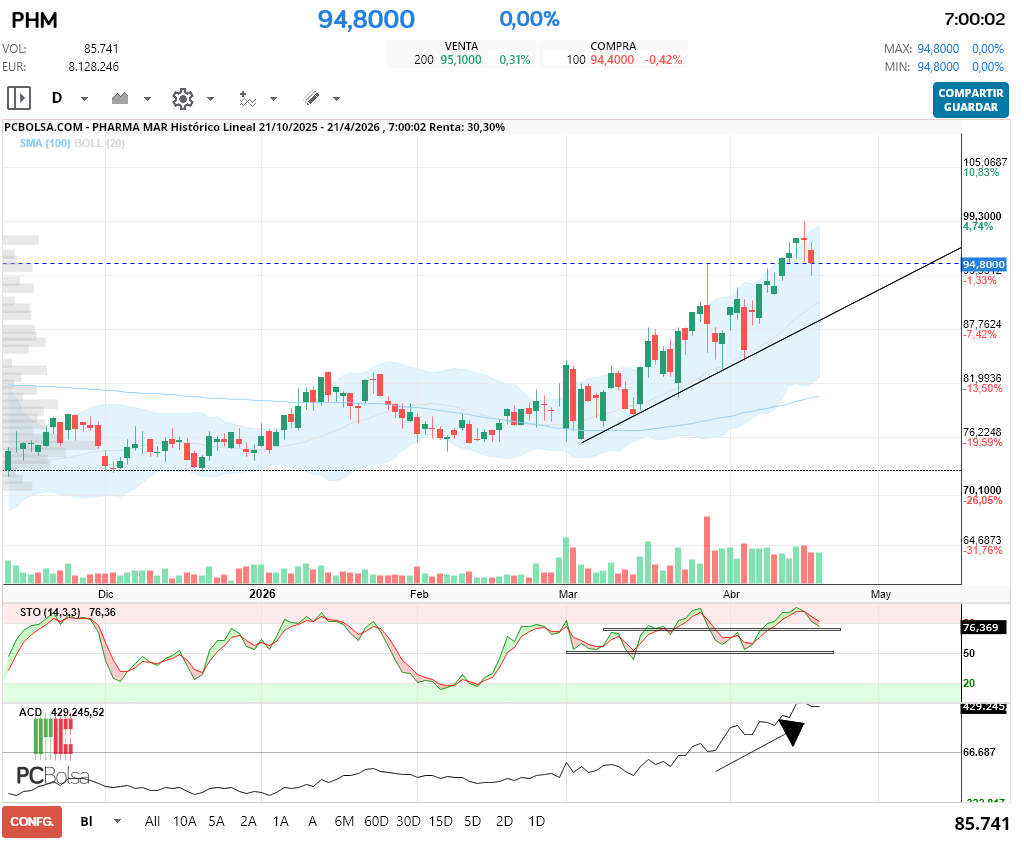Select the drawing pencil tool icon
The width and height of the screenshot is (1024, 843).
310,97
